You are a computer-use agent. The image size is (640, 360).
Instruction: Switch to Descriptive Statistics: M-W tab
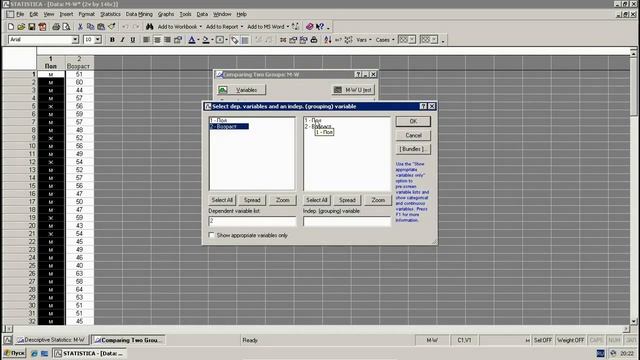tap(51, 340)
